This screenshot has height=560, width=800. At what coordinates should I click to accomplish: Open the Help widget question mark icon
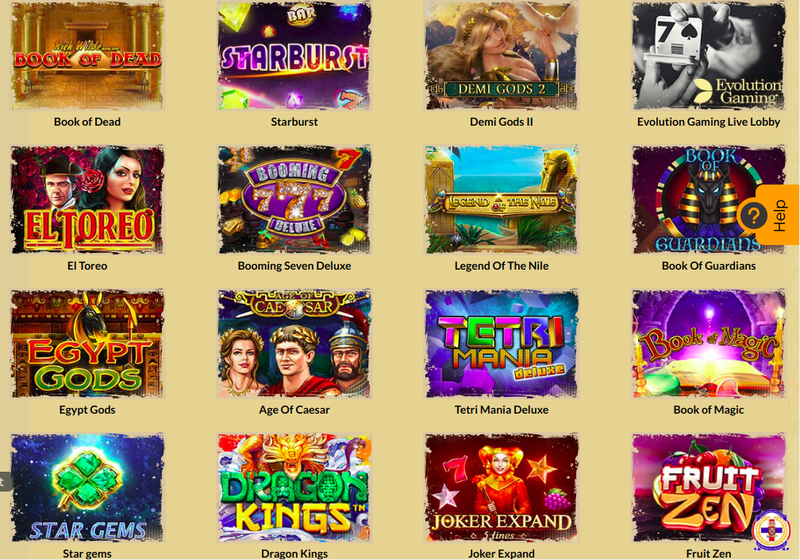tap(753, 215)
